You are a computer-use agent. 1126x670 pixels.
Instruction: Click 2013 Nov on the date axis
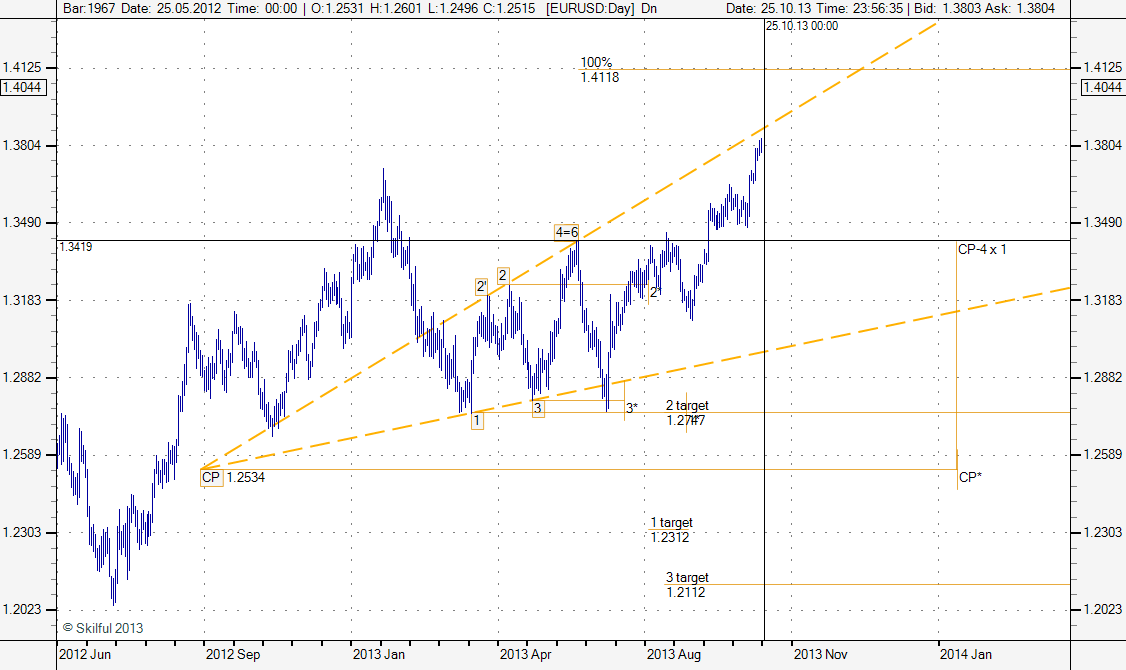(820, 655)
